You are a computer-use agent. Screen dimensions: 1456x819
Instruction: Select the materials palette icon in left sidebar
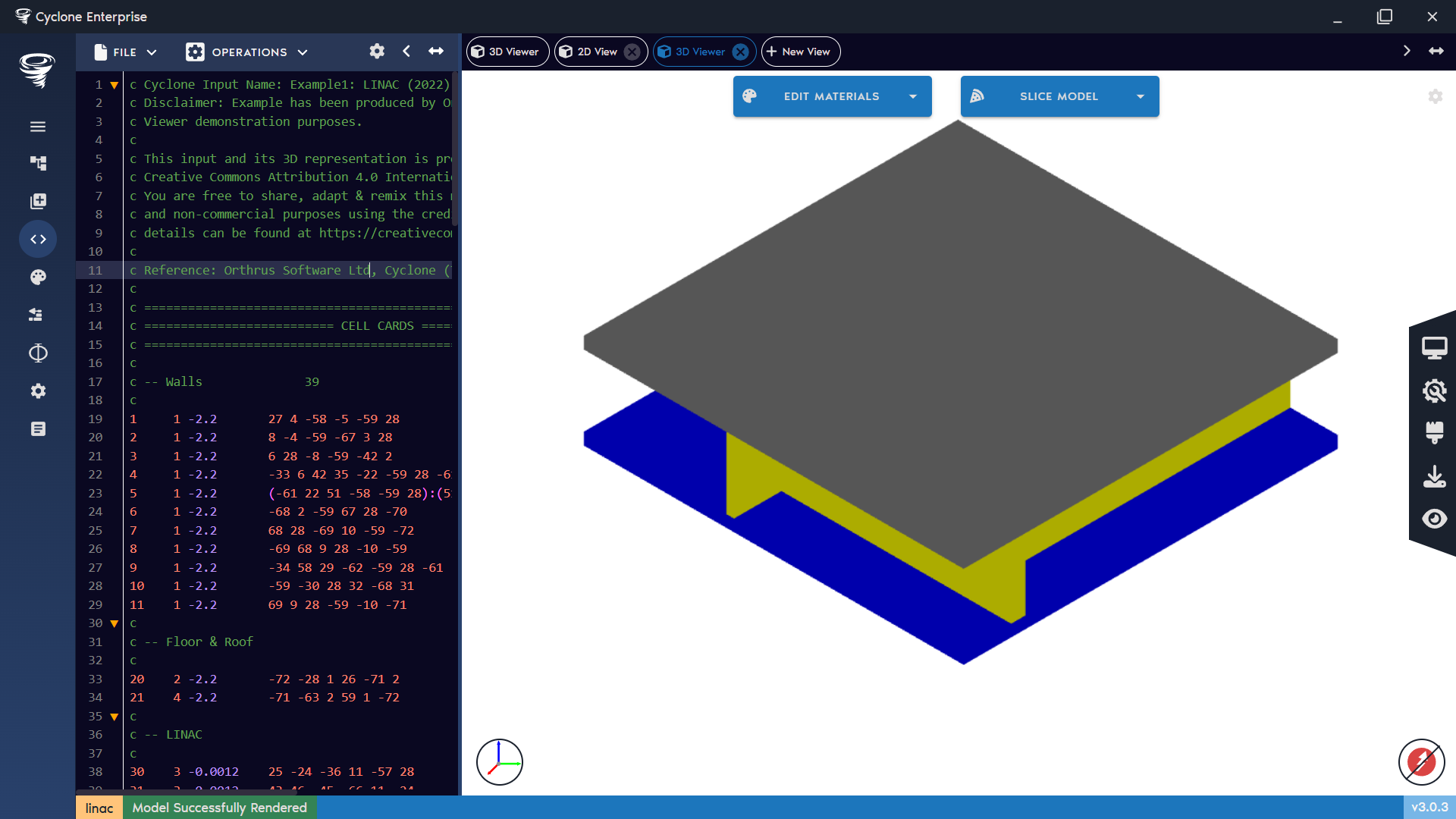point(38,277)
